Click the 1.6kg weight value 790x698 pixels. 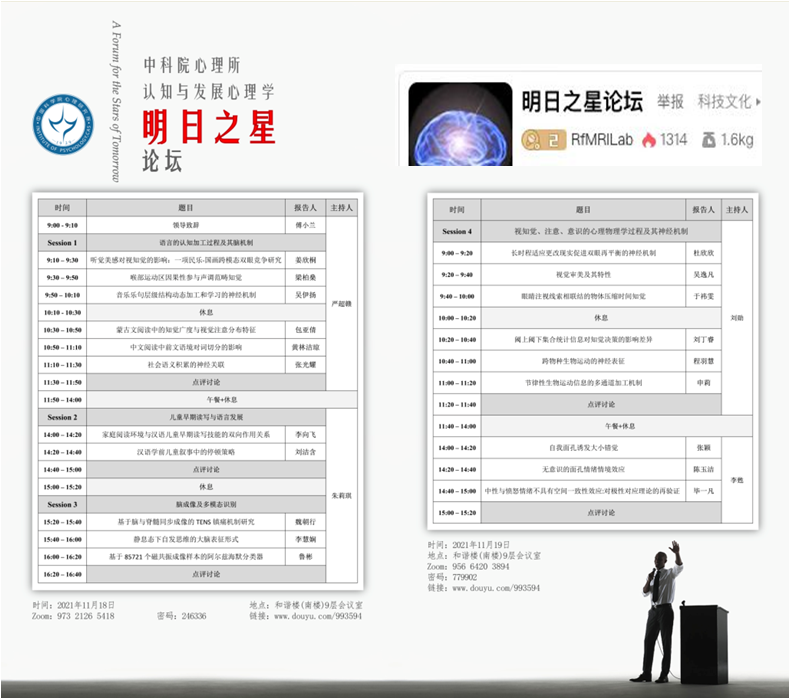tap(736, 139)
